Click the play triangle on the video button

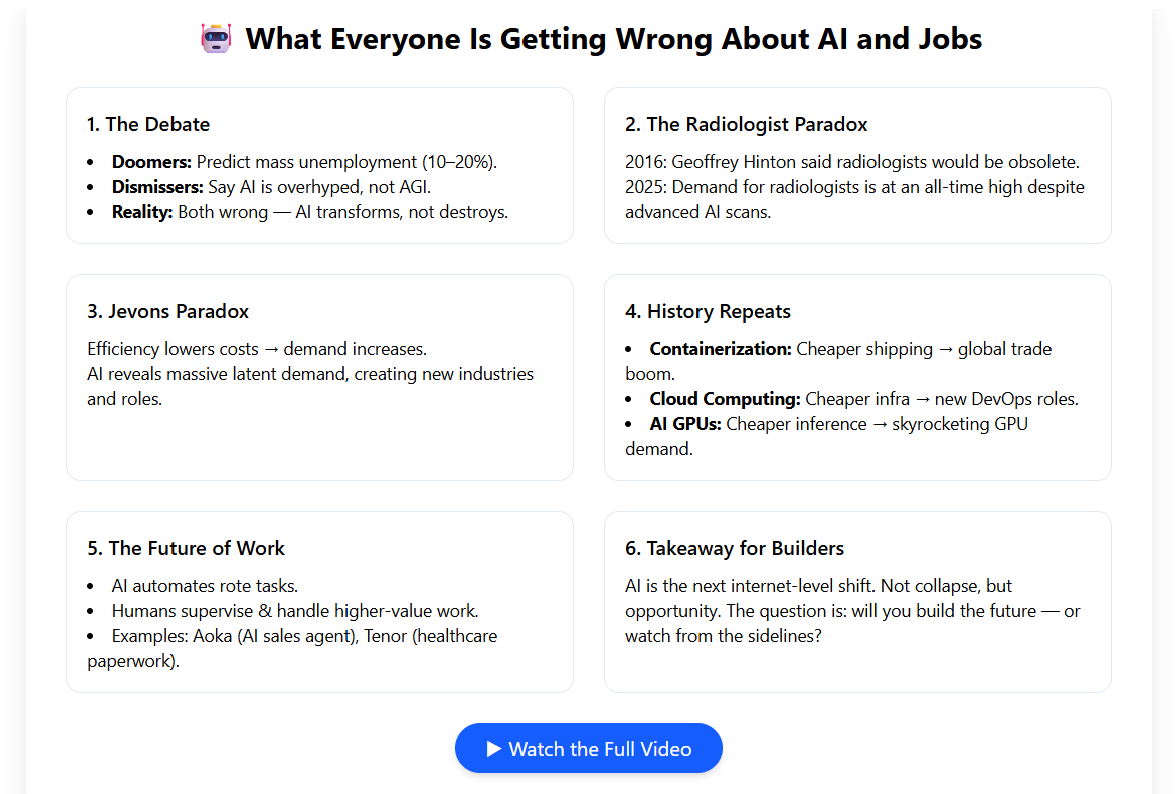pyautogui.click(x=494, y=749)
